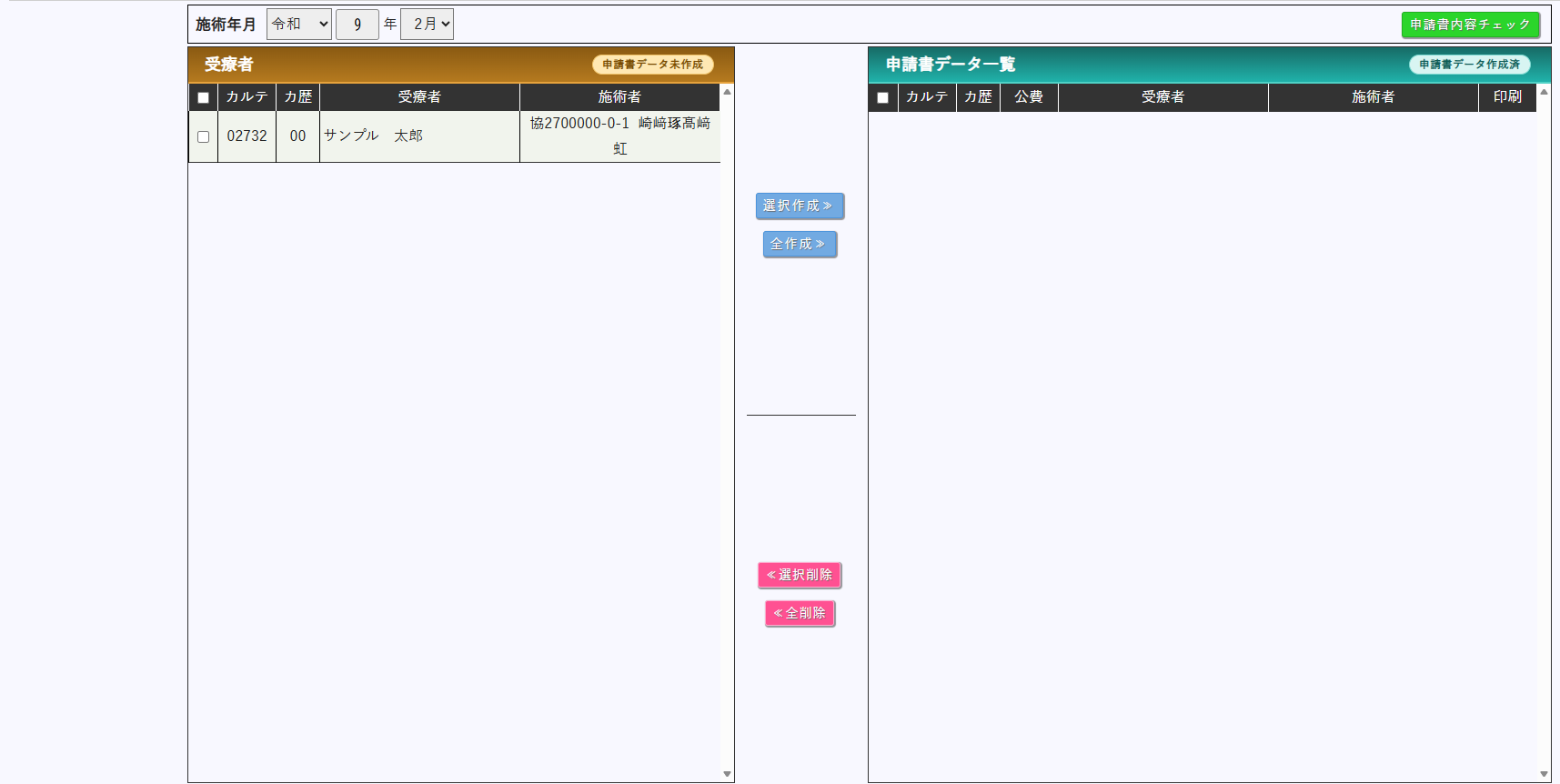Click the 申請書内容チェック button
This screenshot has width=1560, height=784.
pos(1470,25)
